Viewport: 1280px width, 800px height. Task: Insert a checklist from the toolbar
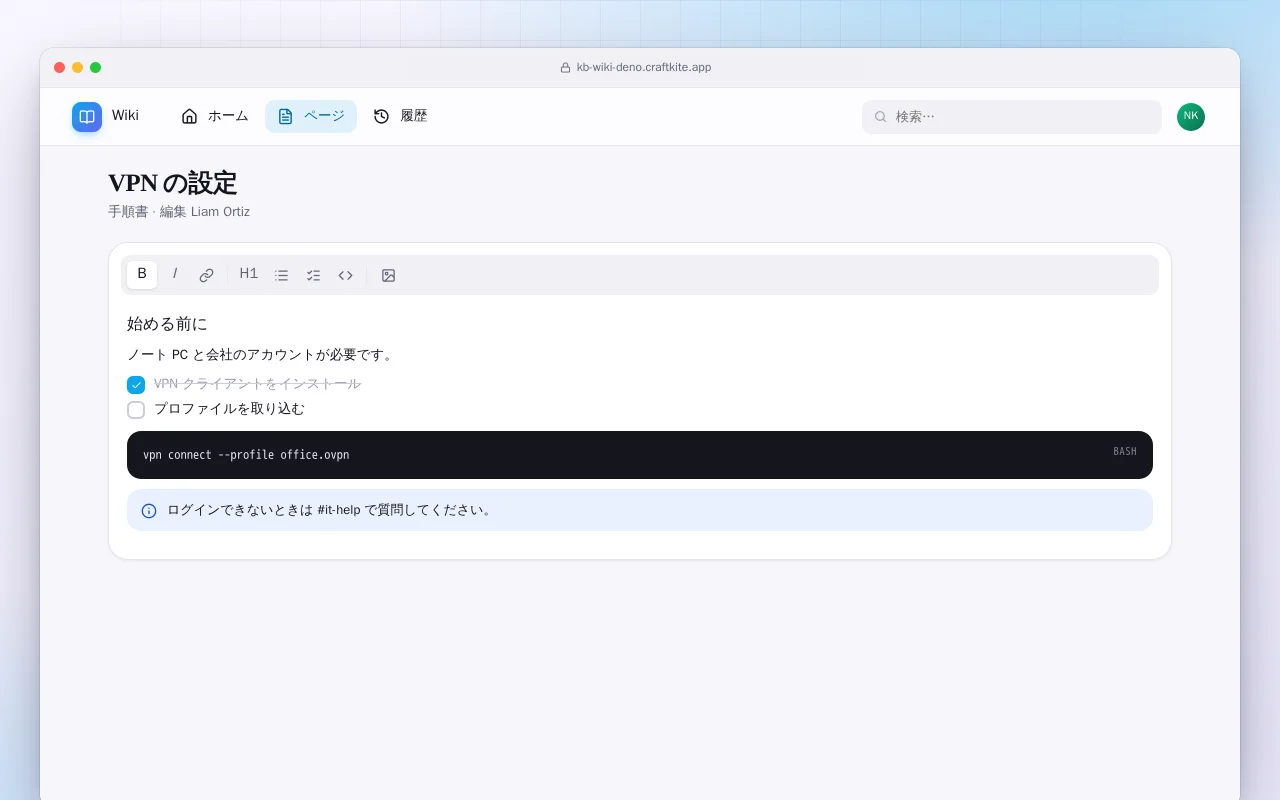[x=313, y=275]
